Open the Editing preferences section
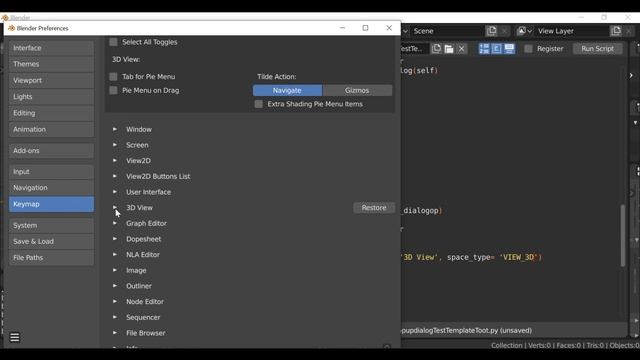 pos(51,113)
